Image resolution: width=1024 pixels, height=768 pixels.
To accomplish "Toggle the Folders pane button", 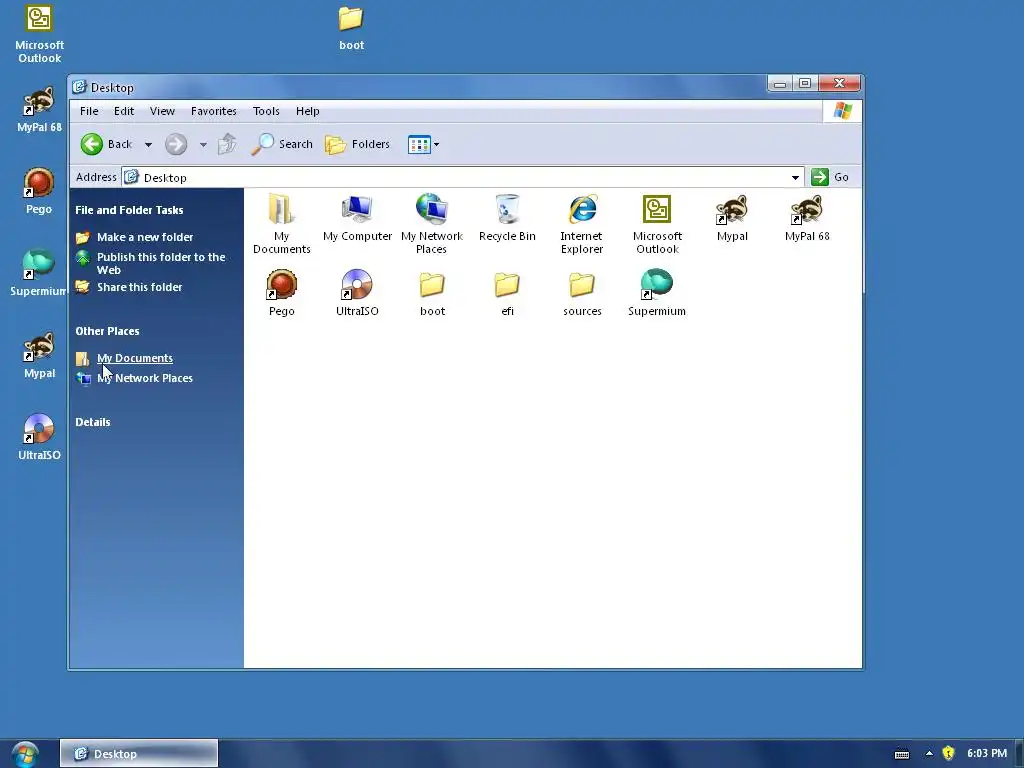I will tap(357, 144).
